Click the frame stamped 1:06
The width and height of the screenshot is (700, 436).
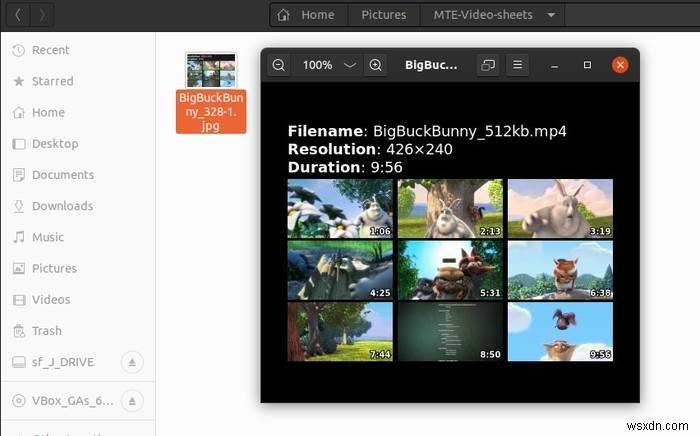point(340,208)
